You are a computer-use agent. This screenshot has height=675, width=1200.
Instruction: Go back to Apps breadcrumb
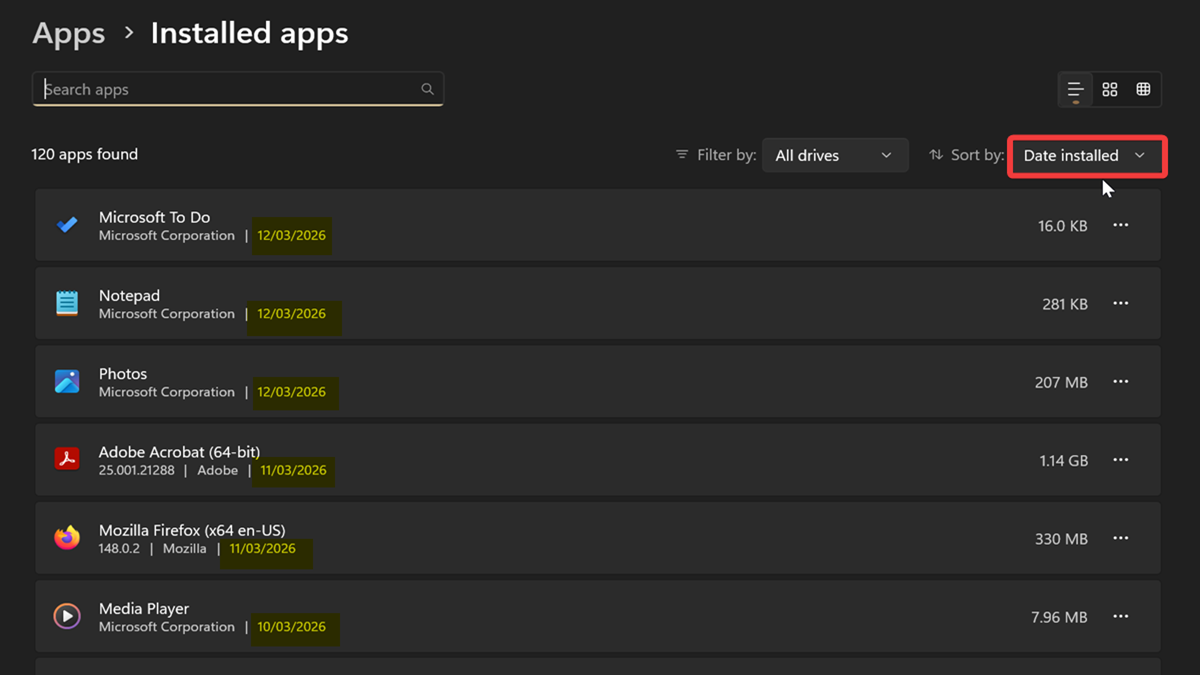[x=68, y=33]
